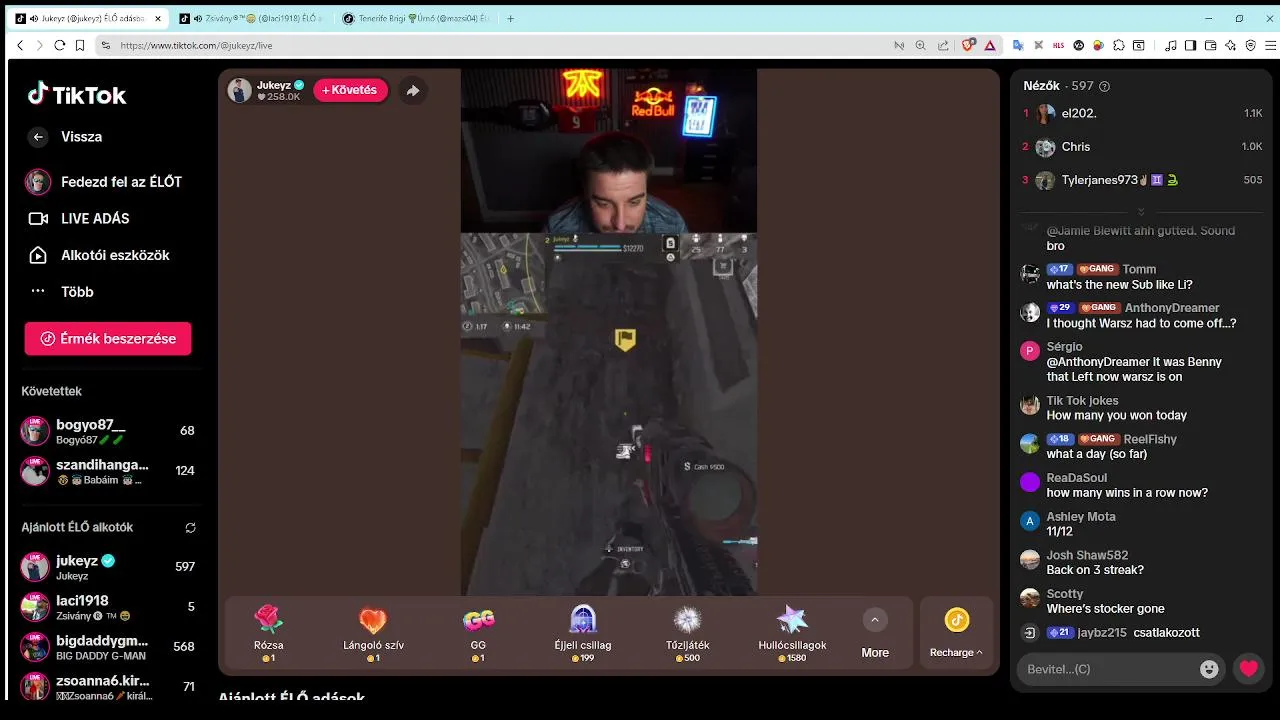Viewport: 1280px width, 720px height.
Task: Refresh the Ajánlott ÉLŐ alkotók list
Action: [190, 528]
